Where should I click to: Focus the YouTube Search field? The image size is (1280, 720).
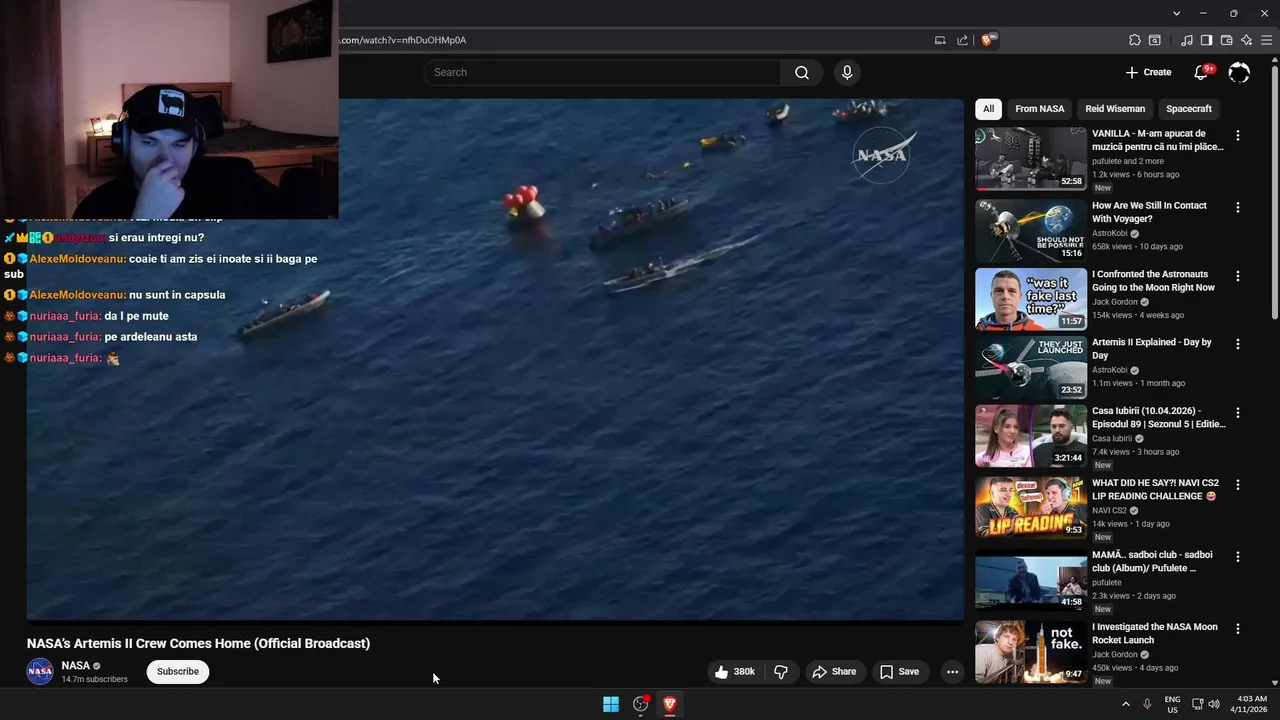click(x=602, y=72)
